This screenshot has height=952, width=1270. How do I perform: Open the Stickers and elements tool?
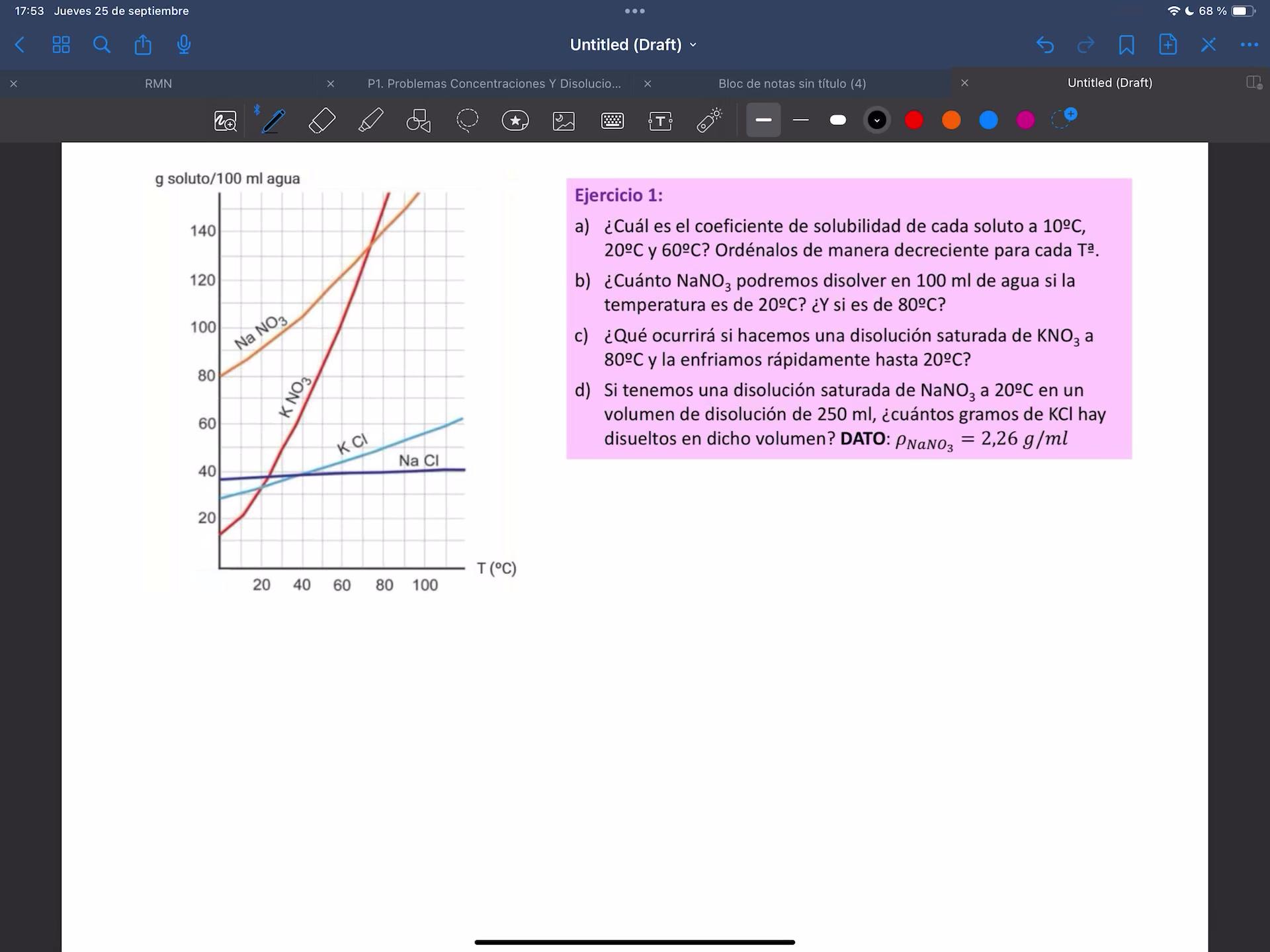tap(515, 120)
